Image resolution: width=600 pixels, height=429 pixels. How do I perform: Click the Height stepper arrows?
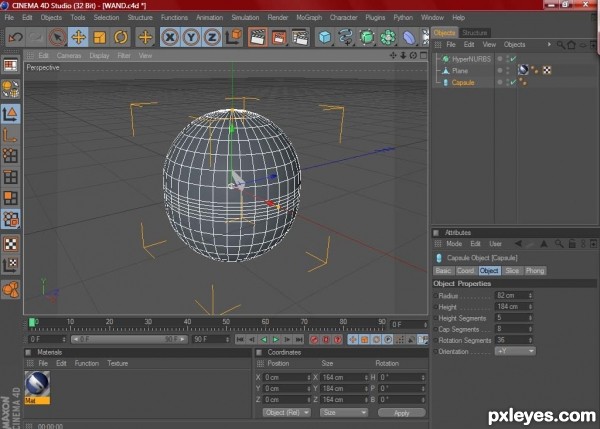click(530, 307)
